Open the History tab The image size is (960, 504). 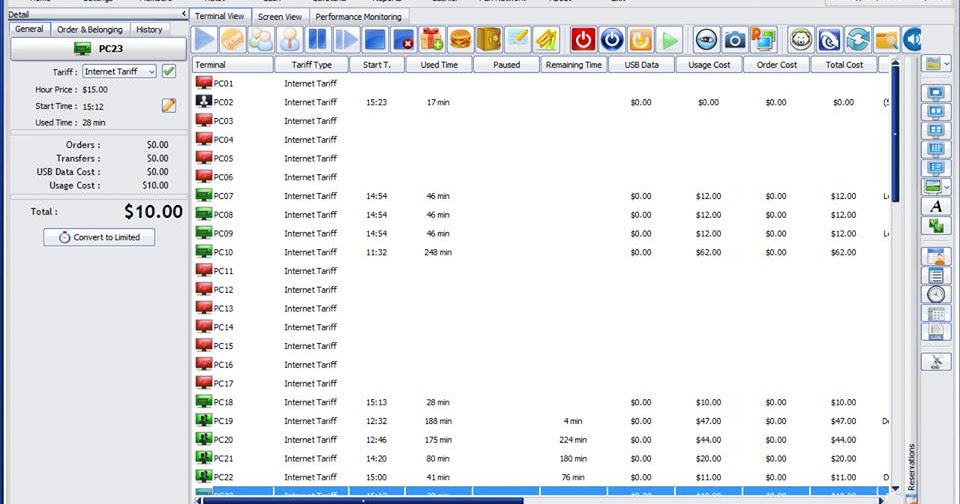pyautogui.click(x=149, y=29)
